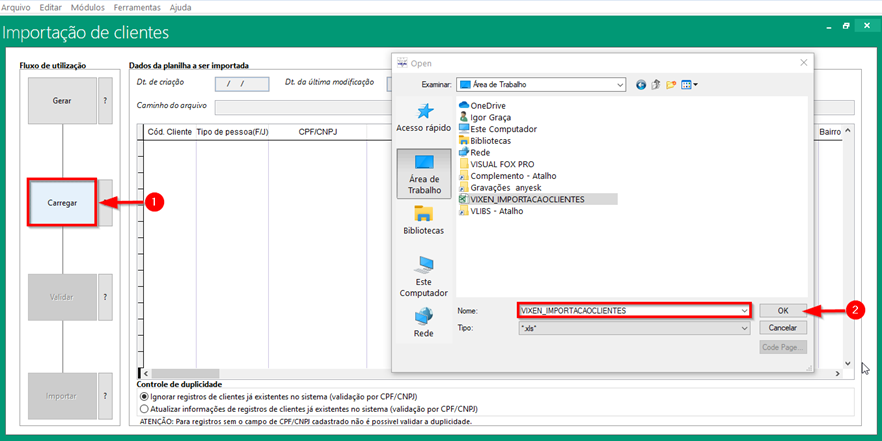This screenshot has height=441, width=882.
Task: Select Atualizar informações de registros radio option
Action: (144, 408)
